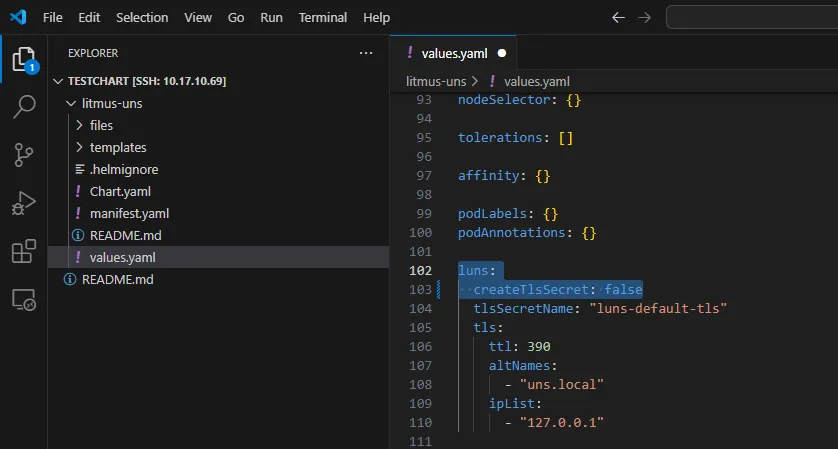The width and height of the screenshot is (838, 449).
Task: Open the Go menu
Action: point(236,18)
